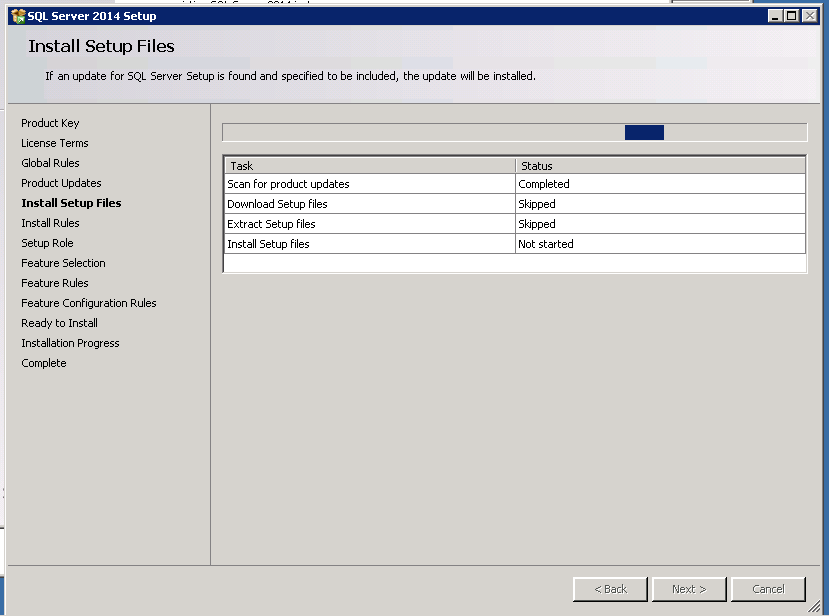Click the Back button
Screen dimensions: 829x616
point(610,589)
